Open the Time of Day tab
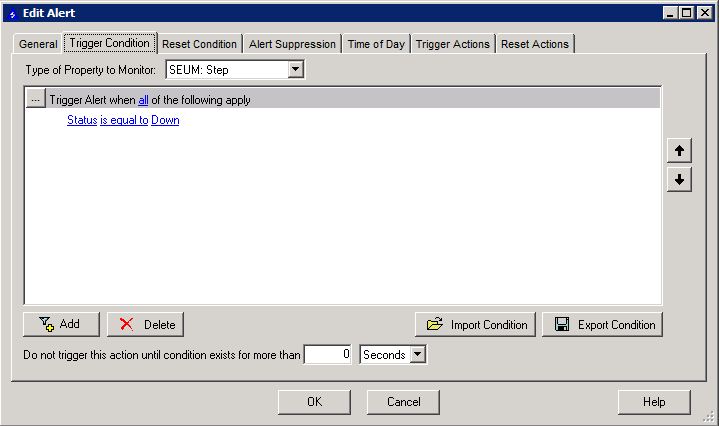Viewport: 719px width, 426px height. coord(376,44)
